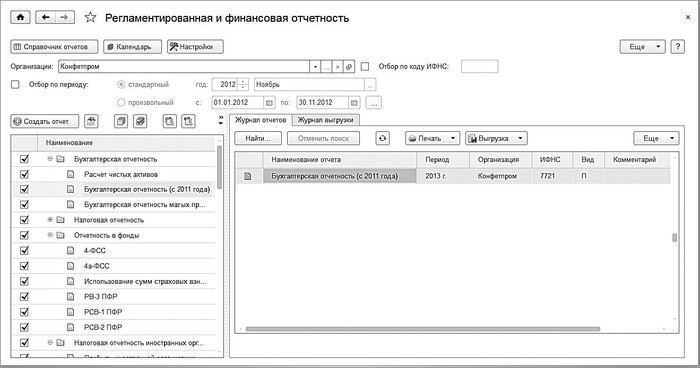This screenshot has width=700, height=368.
Task: Click the Создать отчет button
Action: pos(45,121)
